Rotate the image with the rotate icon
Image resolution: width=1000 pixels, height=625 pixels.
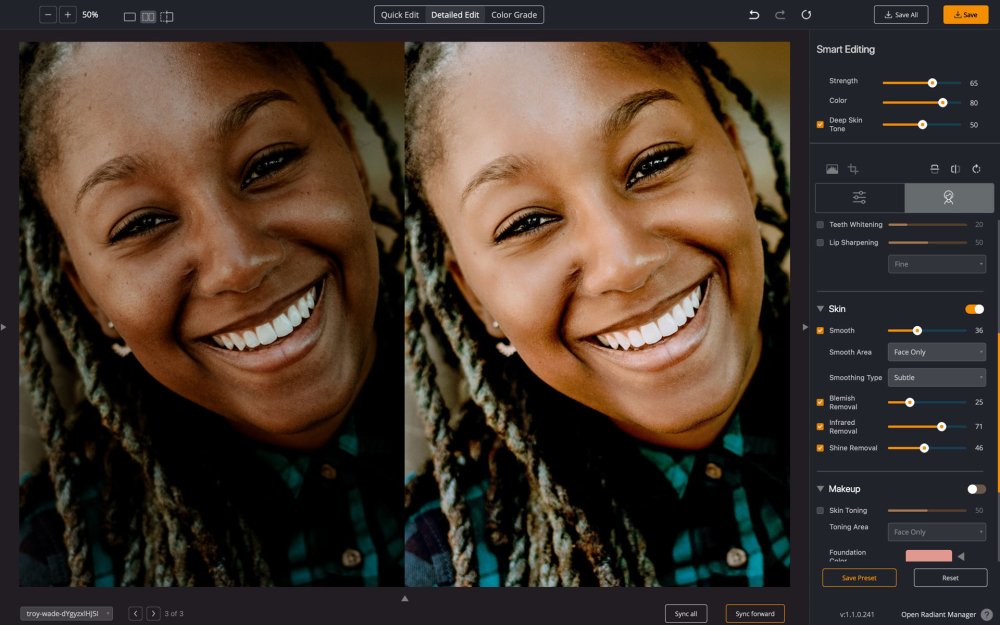pyautogui.click(x=976, y=169)
